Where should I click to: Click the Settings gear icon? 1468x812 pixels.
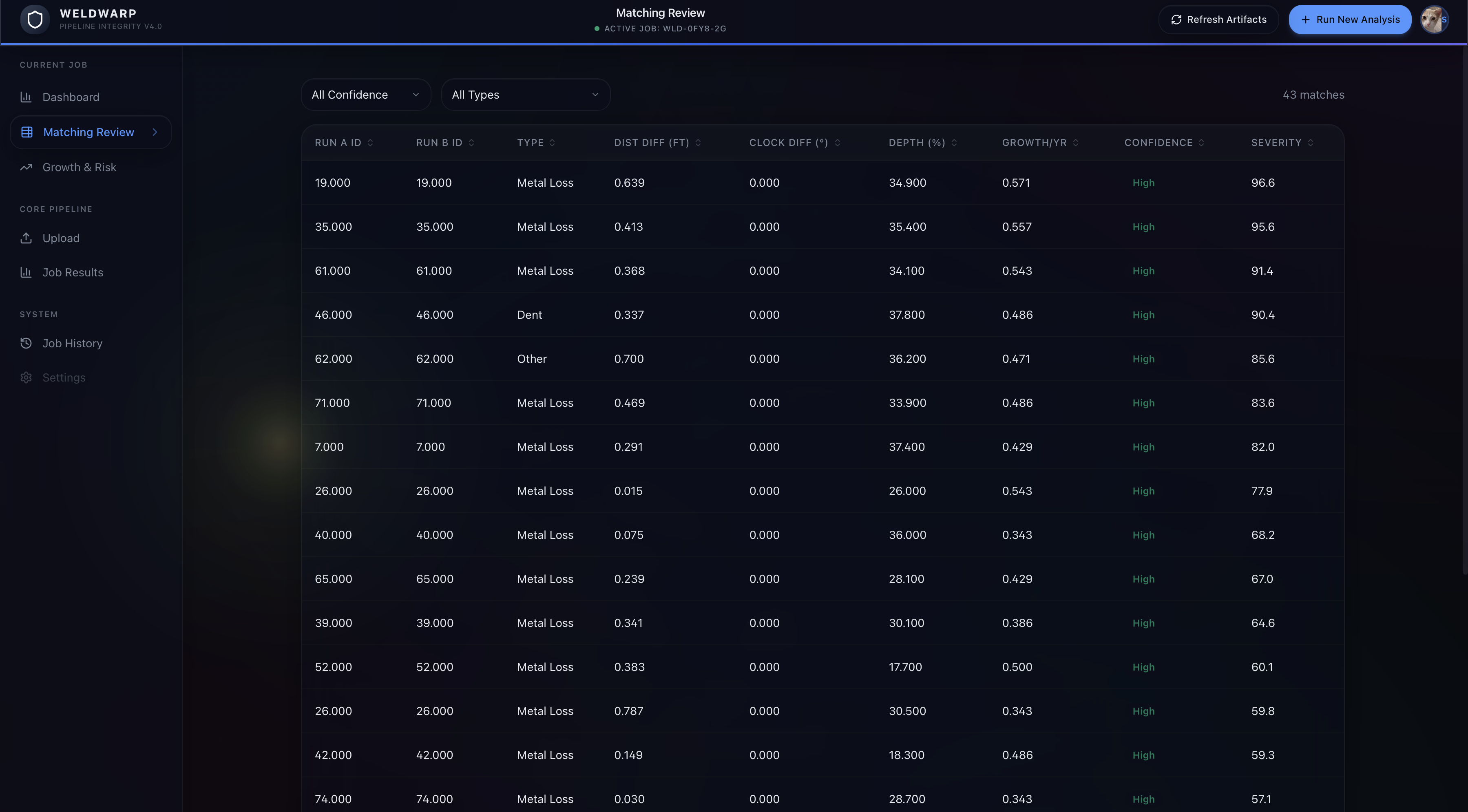pos(26,378)
